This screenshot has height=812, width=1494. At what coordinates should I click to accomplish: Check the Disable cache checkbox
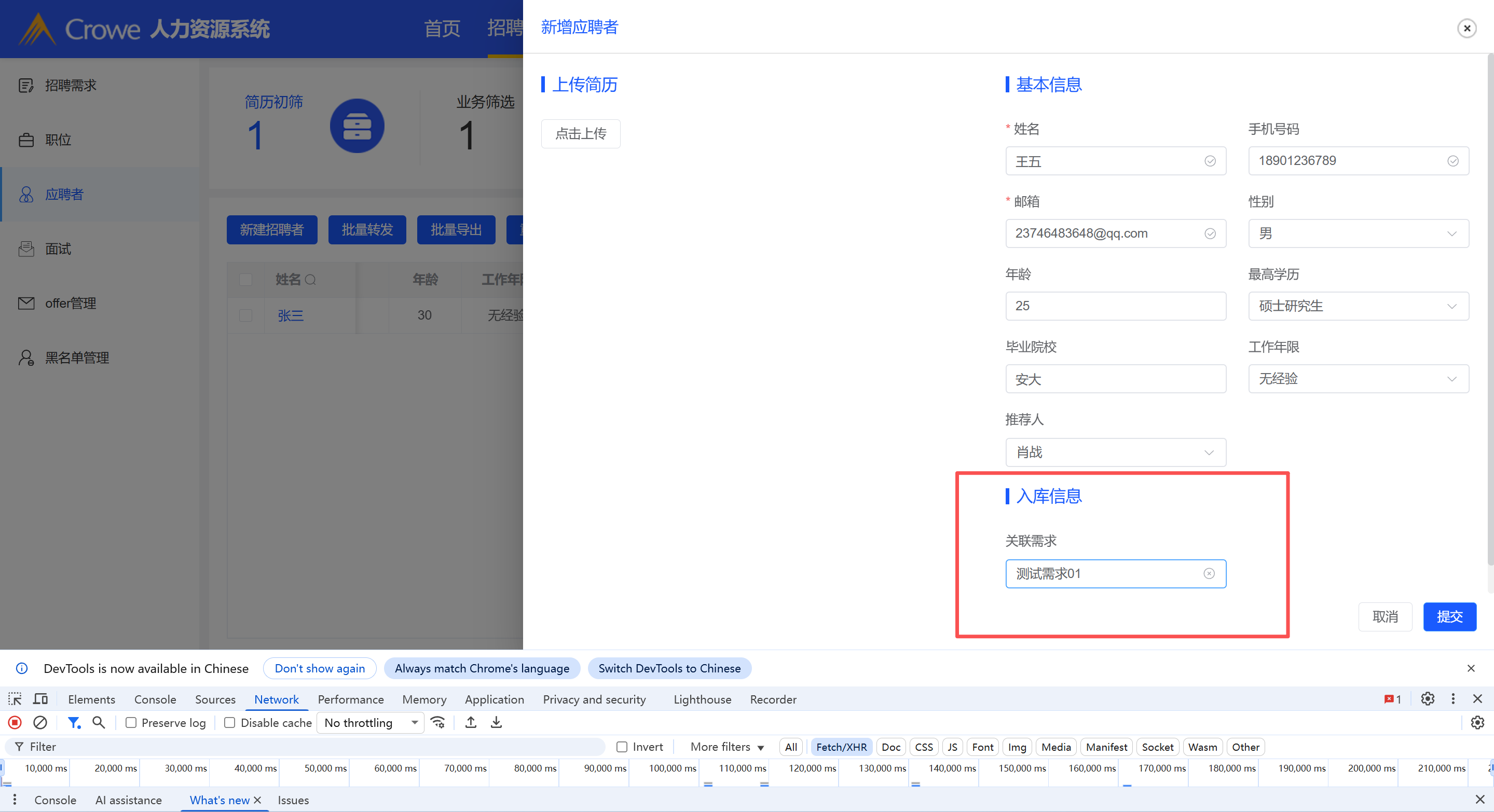pyautogui.click(x=230, y=723)
